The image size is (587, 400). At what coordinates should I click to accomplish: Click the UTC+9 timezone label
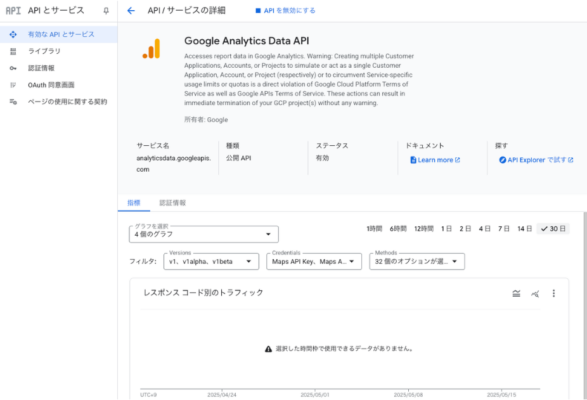coord(149,395)
